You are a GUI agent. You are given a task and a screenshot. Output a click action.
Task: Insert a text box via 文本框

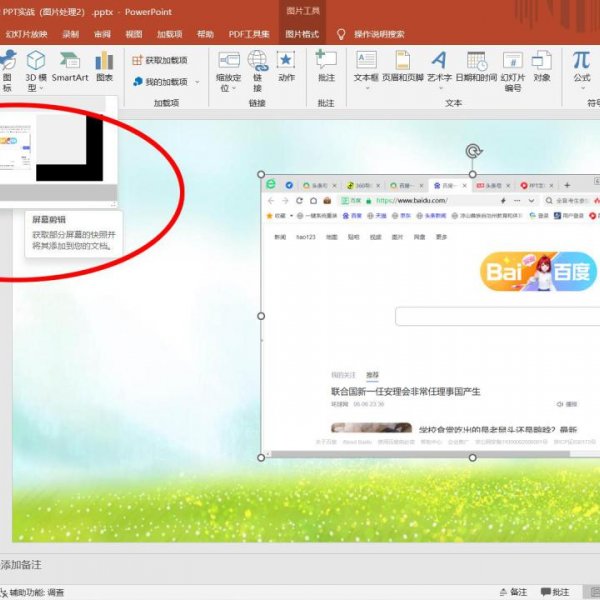366,64
